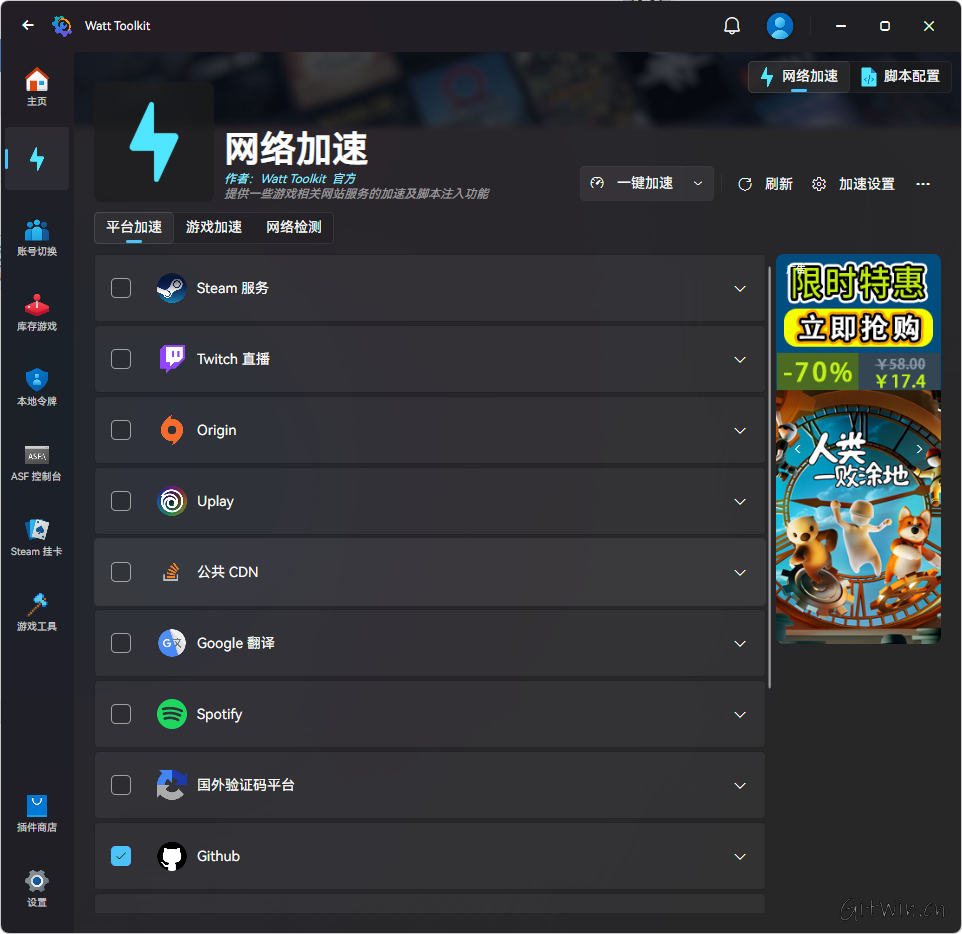The image size is (962, 934).
Task: Open 本地令牌 local authenticator
Action: tap(37, 387)
